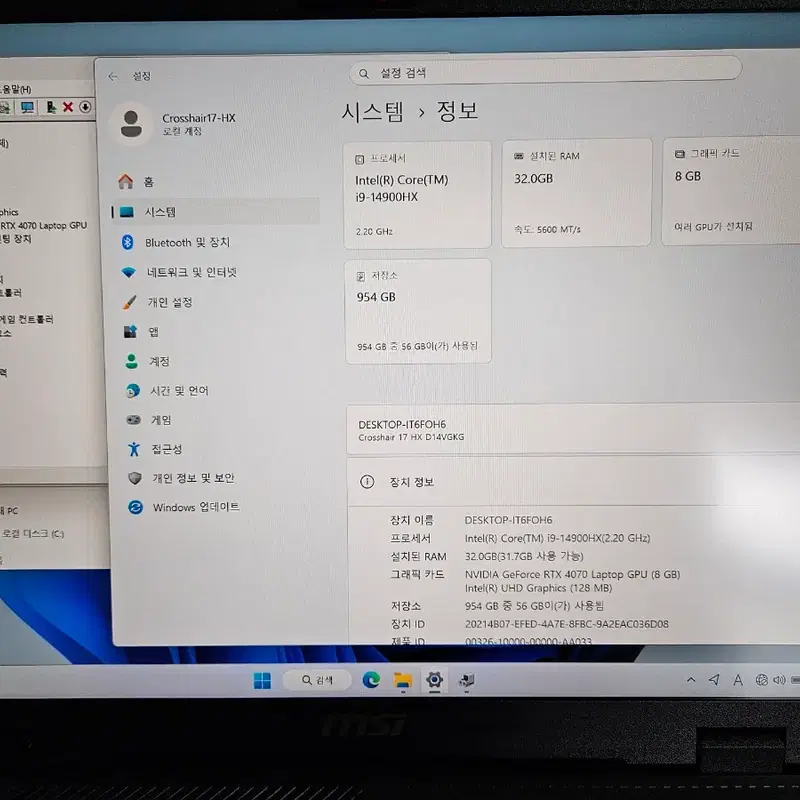Screen dimensions: 800x800
Task: Click the 그래픽 카드 8 GB card
Action: point(731,191)
